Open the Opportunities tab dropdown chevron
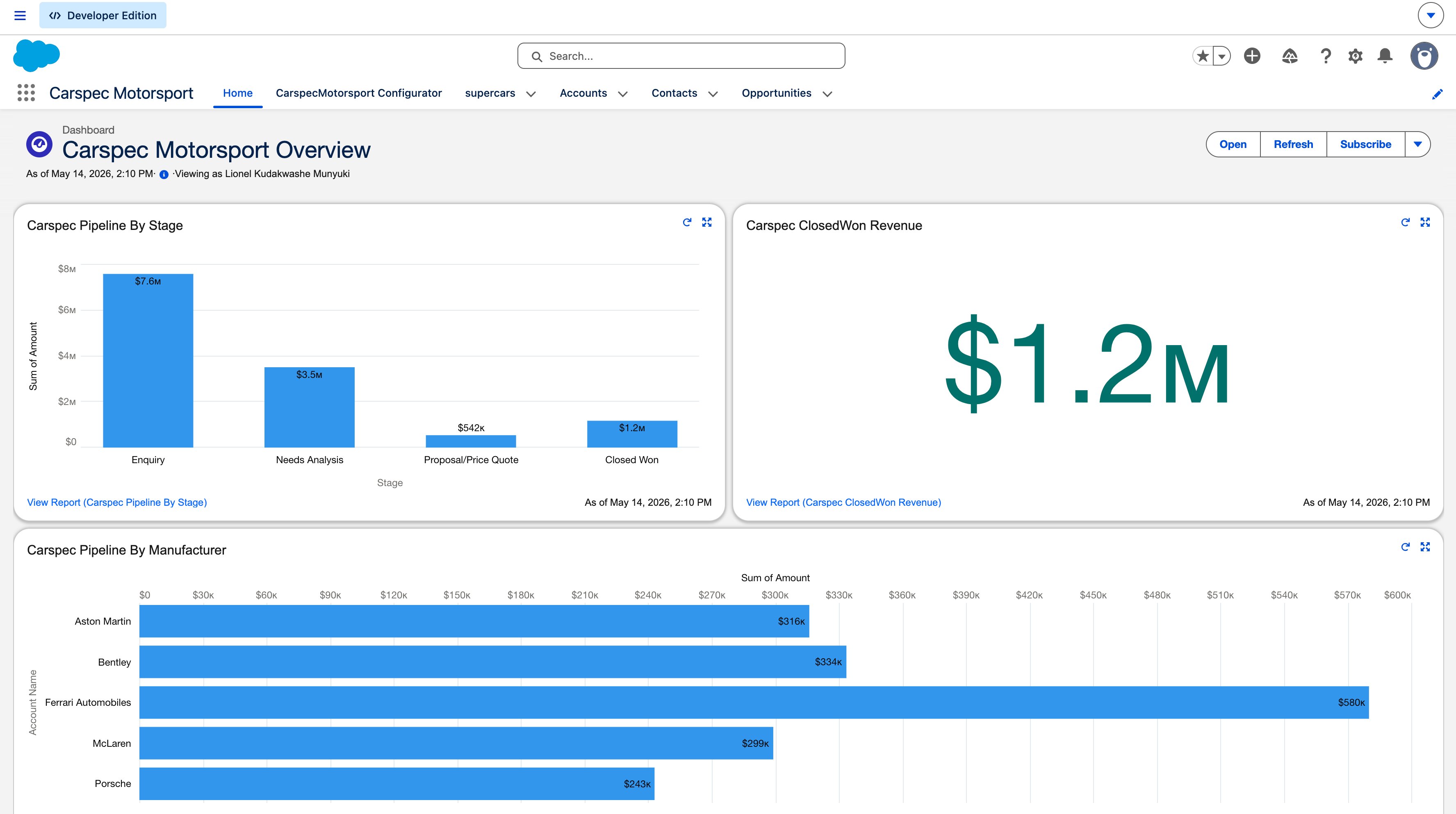 click(x=827, y=94)
